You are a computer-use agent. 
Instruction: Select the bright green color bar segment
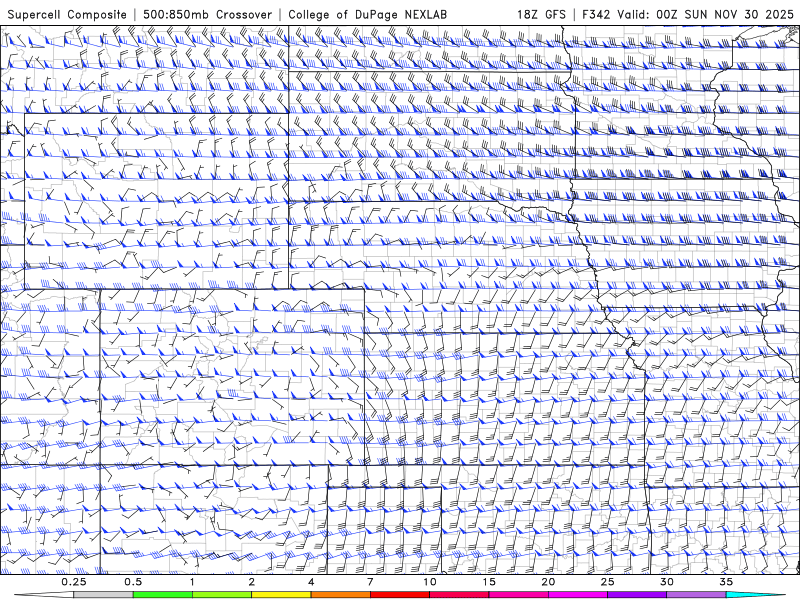(x=163, y=595)
